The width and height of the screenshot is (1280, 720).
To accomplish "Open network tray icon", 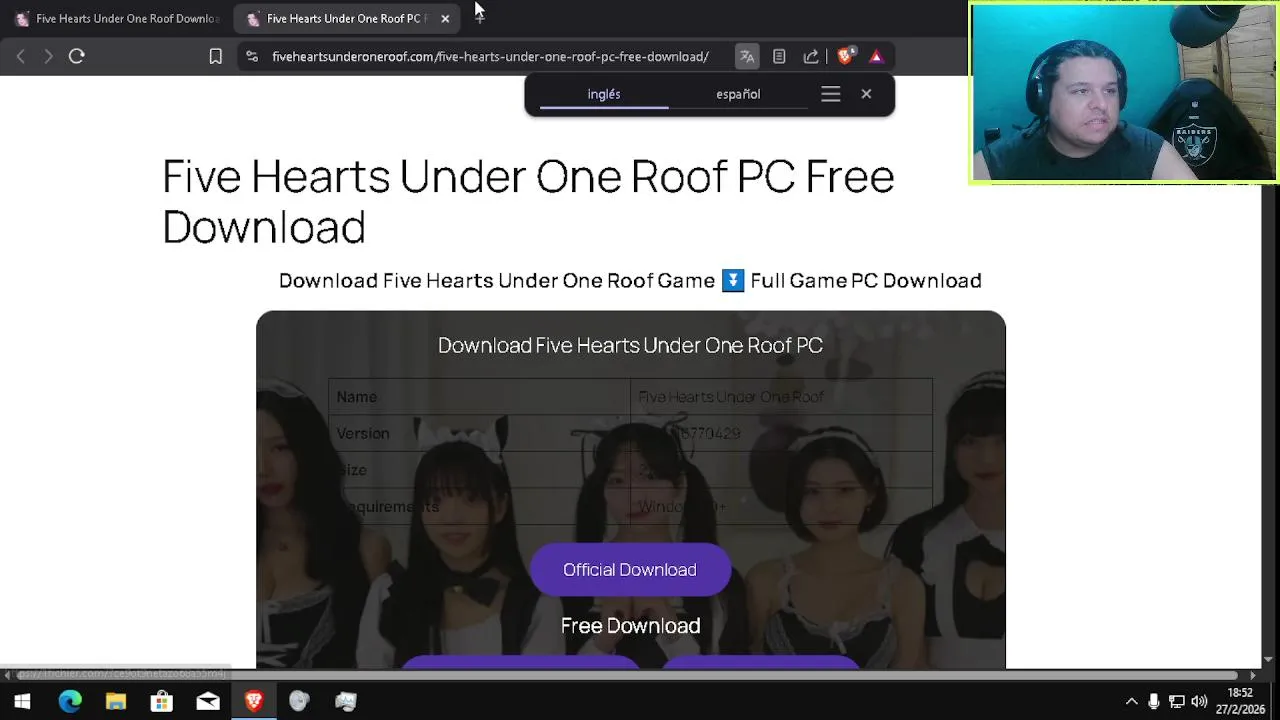I will (1177, 701).
